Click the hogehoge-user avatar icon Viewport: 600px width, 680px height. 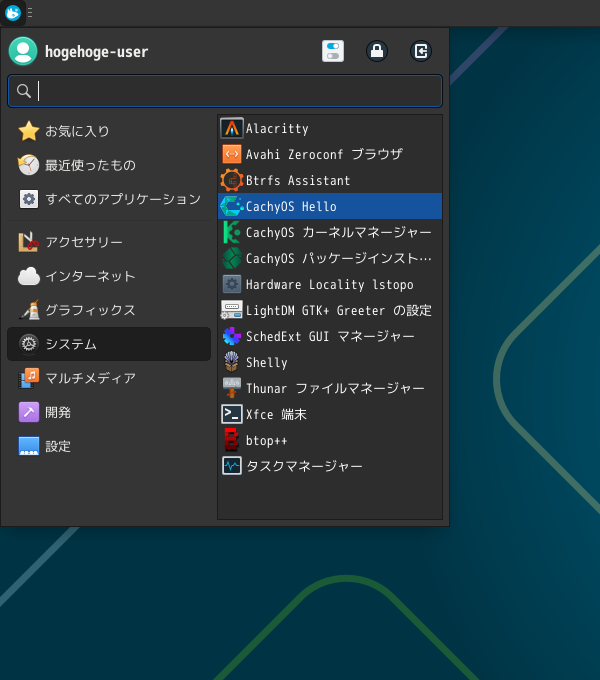pyautogui.click(x=23, y=51)
